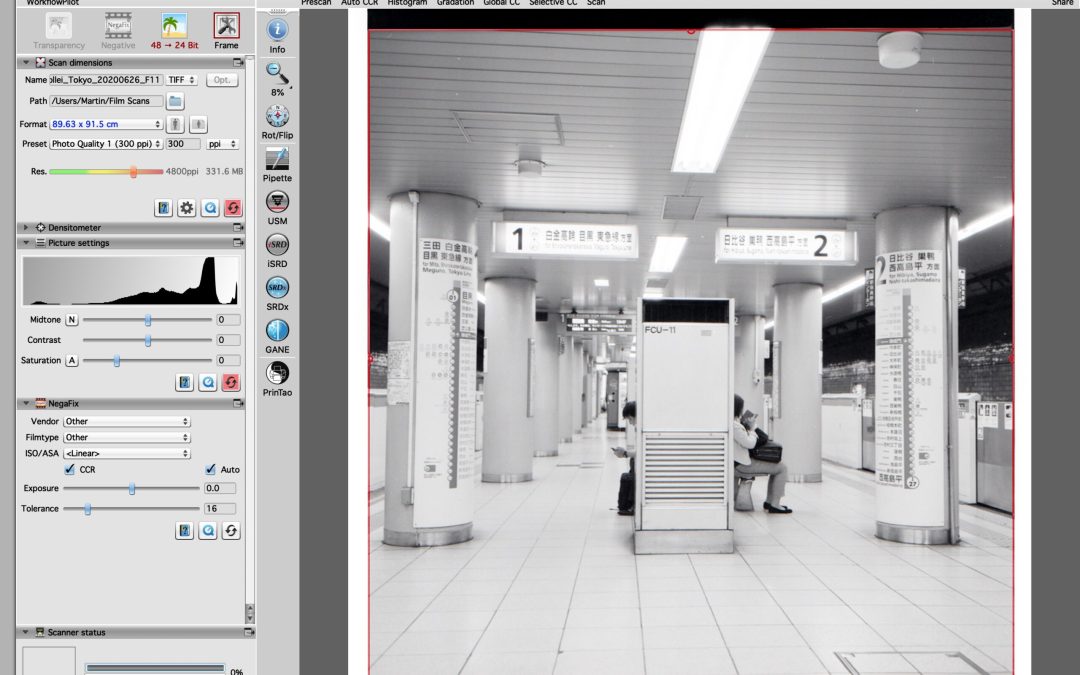Toggle the Midtone N button

72,320
